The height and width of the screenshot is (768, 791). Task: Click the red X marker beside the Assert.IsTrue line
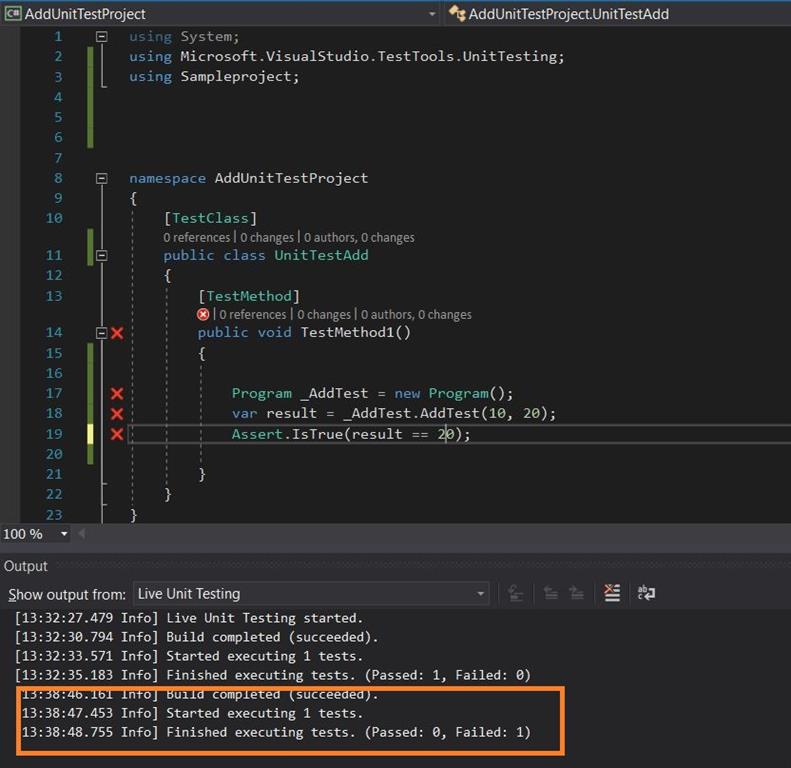coord(117,434)
